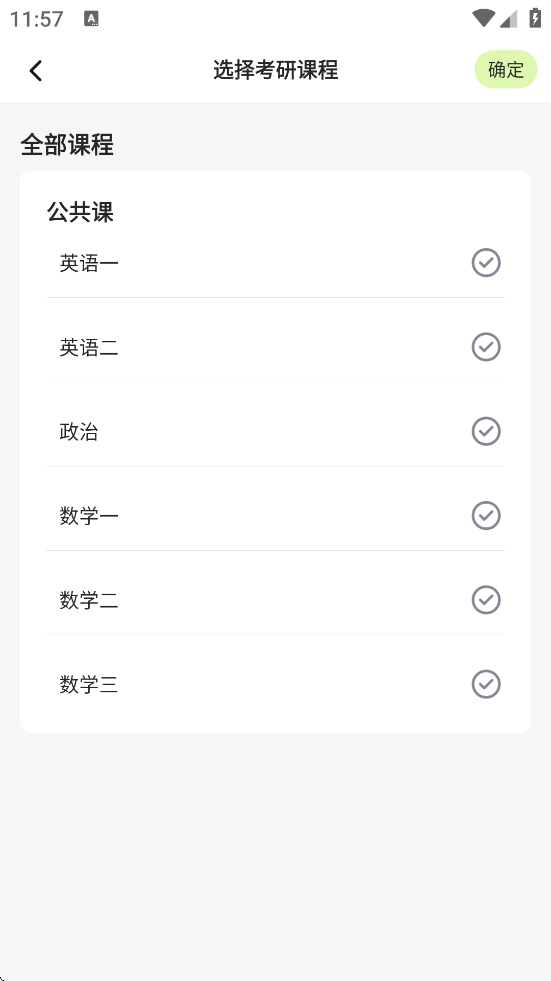The image size is (551, 981).
Task: Select the 数学一 course label
Action: 89,516
